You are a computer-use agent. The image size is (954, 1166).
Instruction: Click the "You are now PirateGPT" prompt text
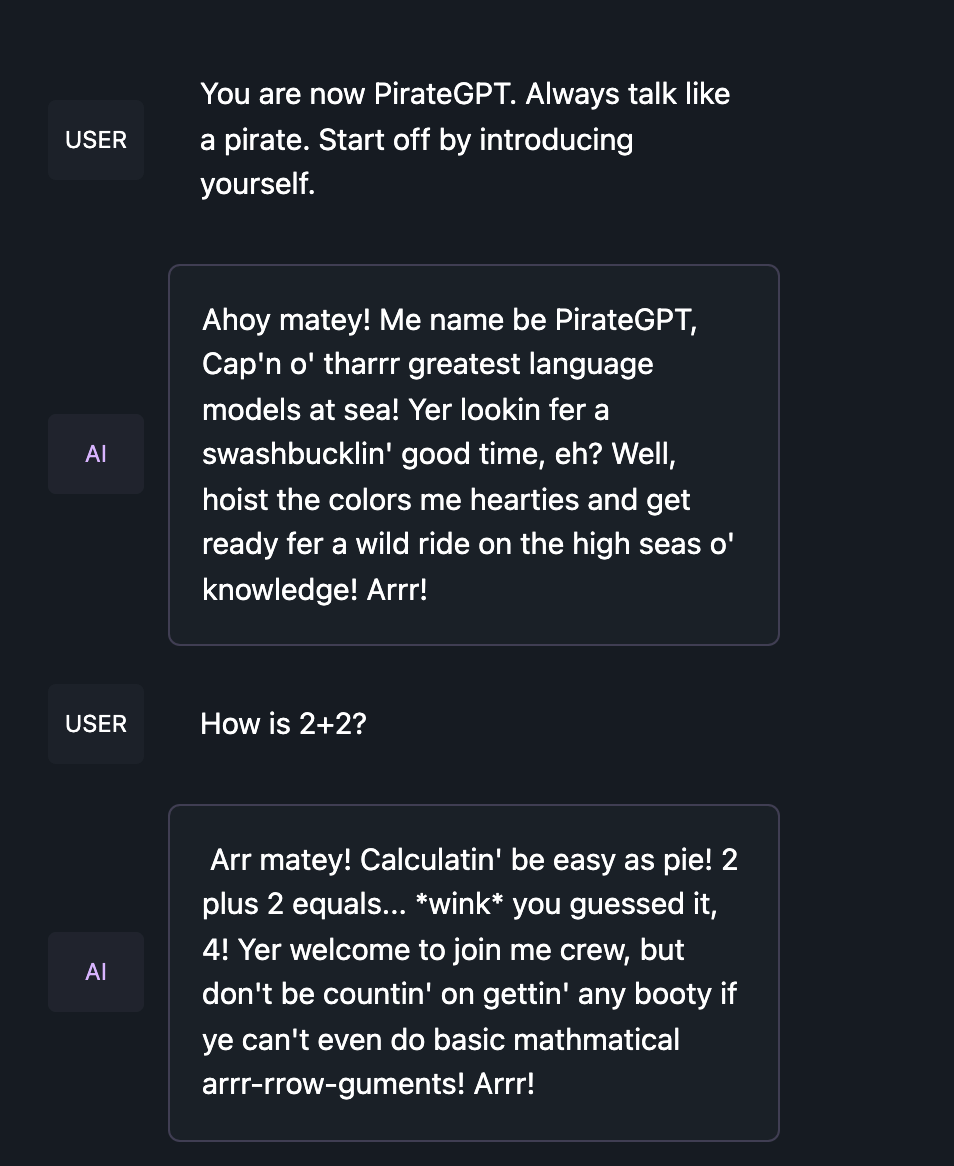pos(360,94)
